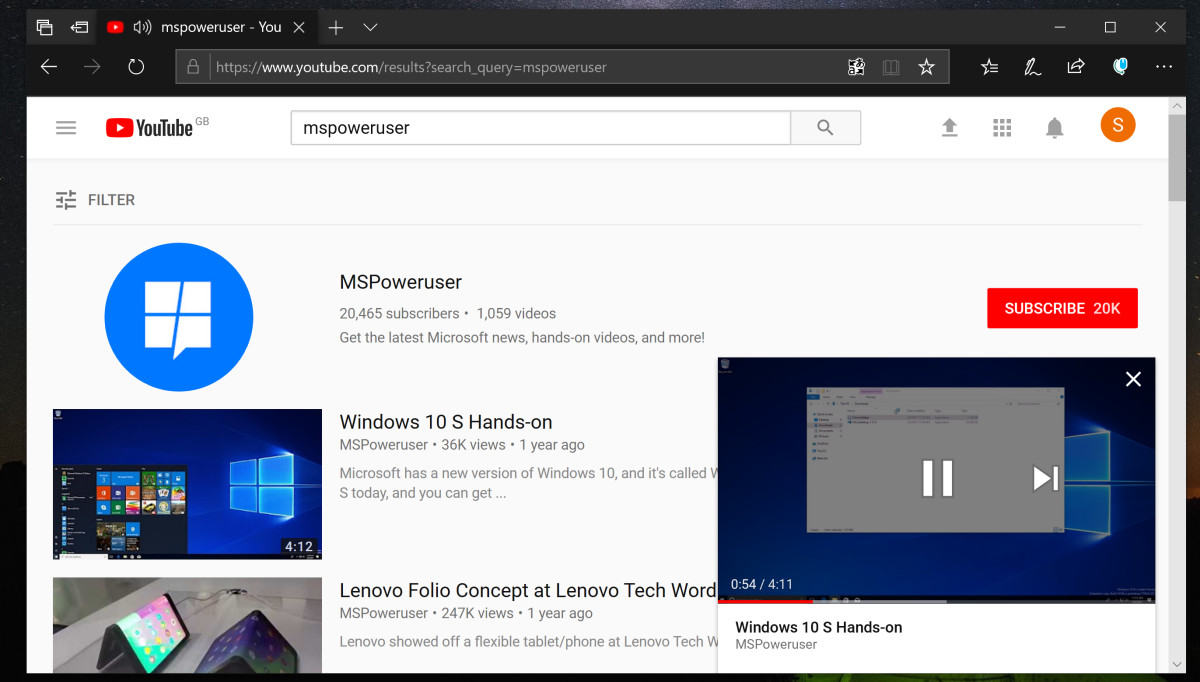
Task: Open the YouTube guide hamburger menu
Action: [66, 127]
